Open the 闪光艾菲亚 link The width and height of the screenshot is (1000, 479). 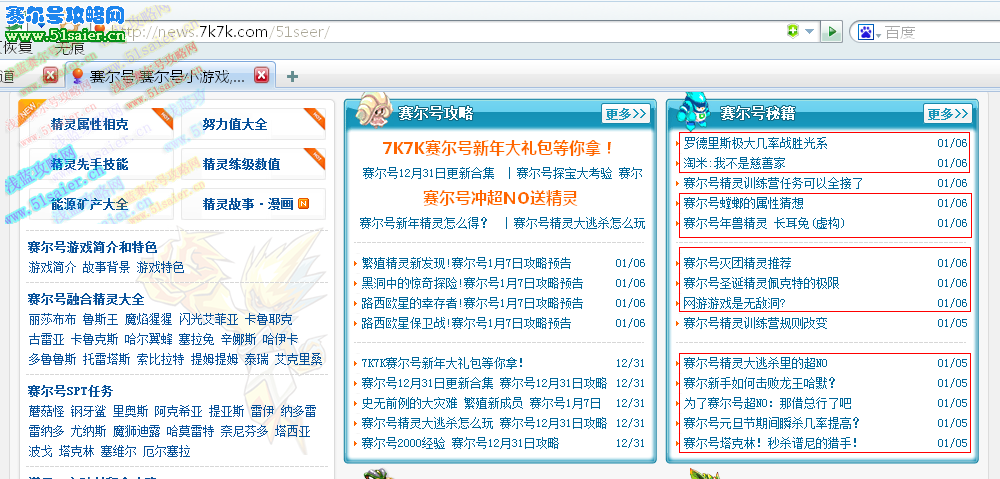click(209, 320)
